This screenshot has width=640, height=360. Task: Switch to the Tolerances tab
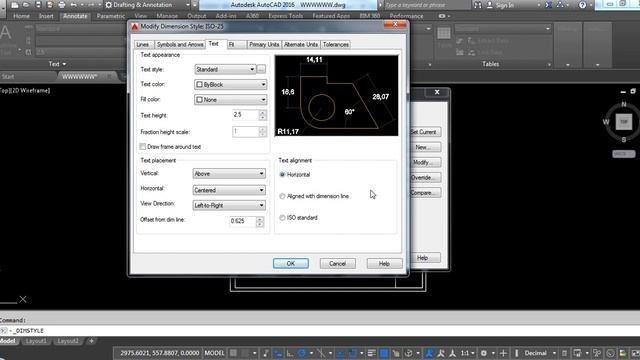pos(336,44)
